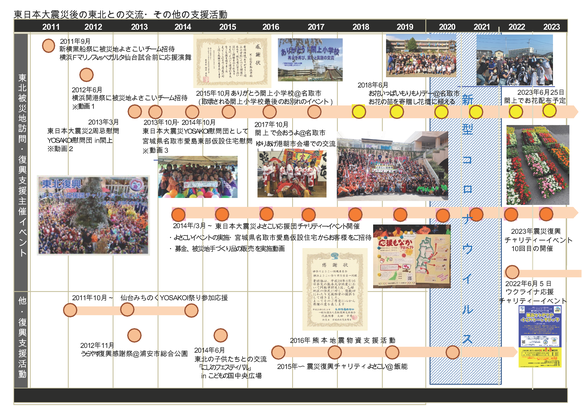View the lower 感謝状 certificate with blue emblem

(335, 290)
